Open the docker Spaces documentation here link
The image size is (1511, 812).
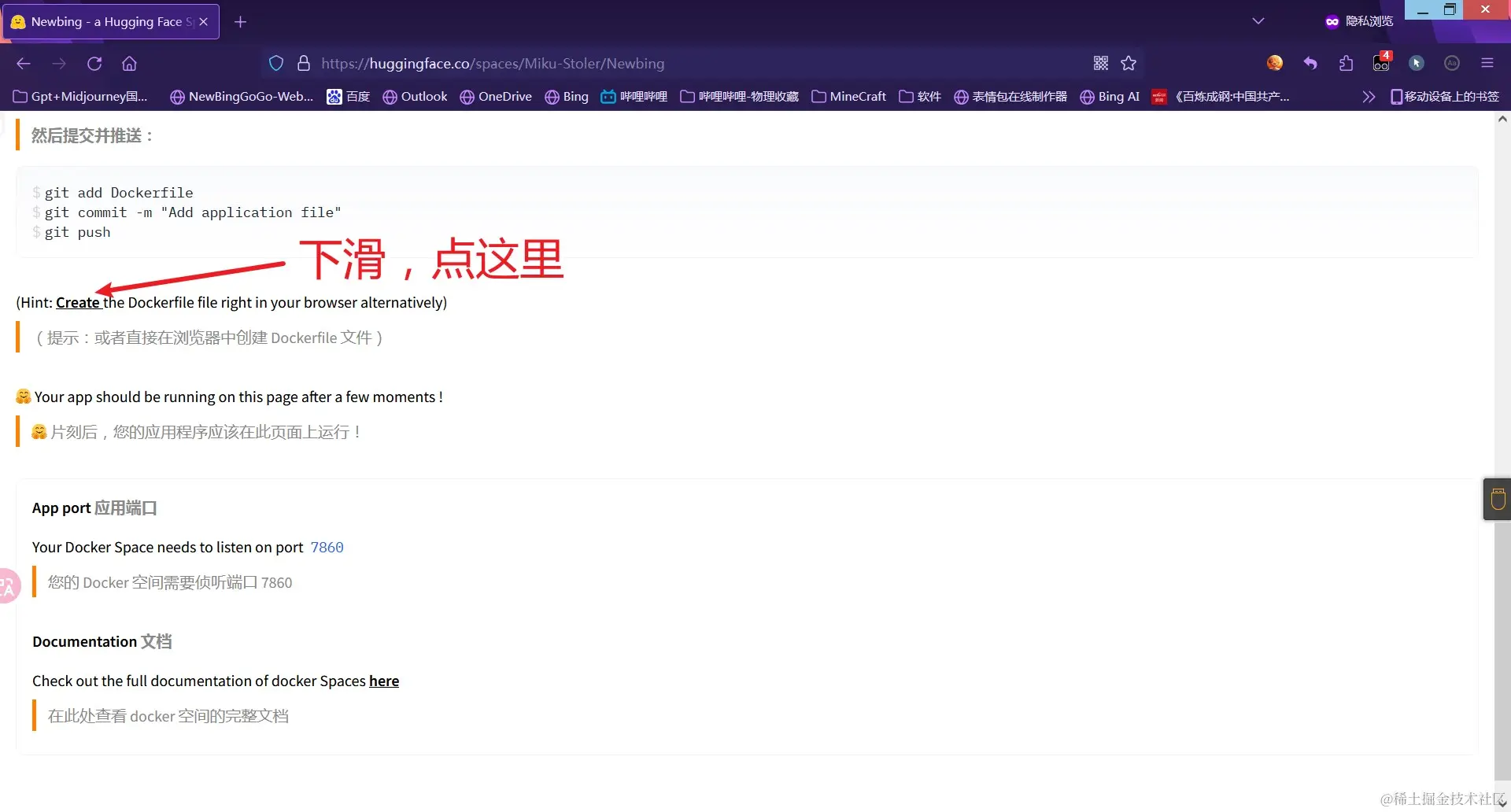tap(384, 681)
